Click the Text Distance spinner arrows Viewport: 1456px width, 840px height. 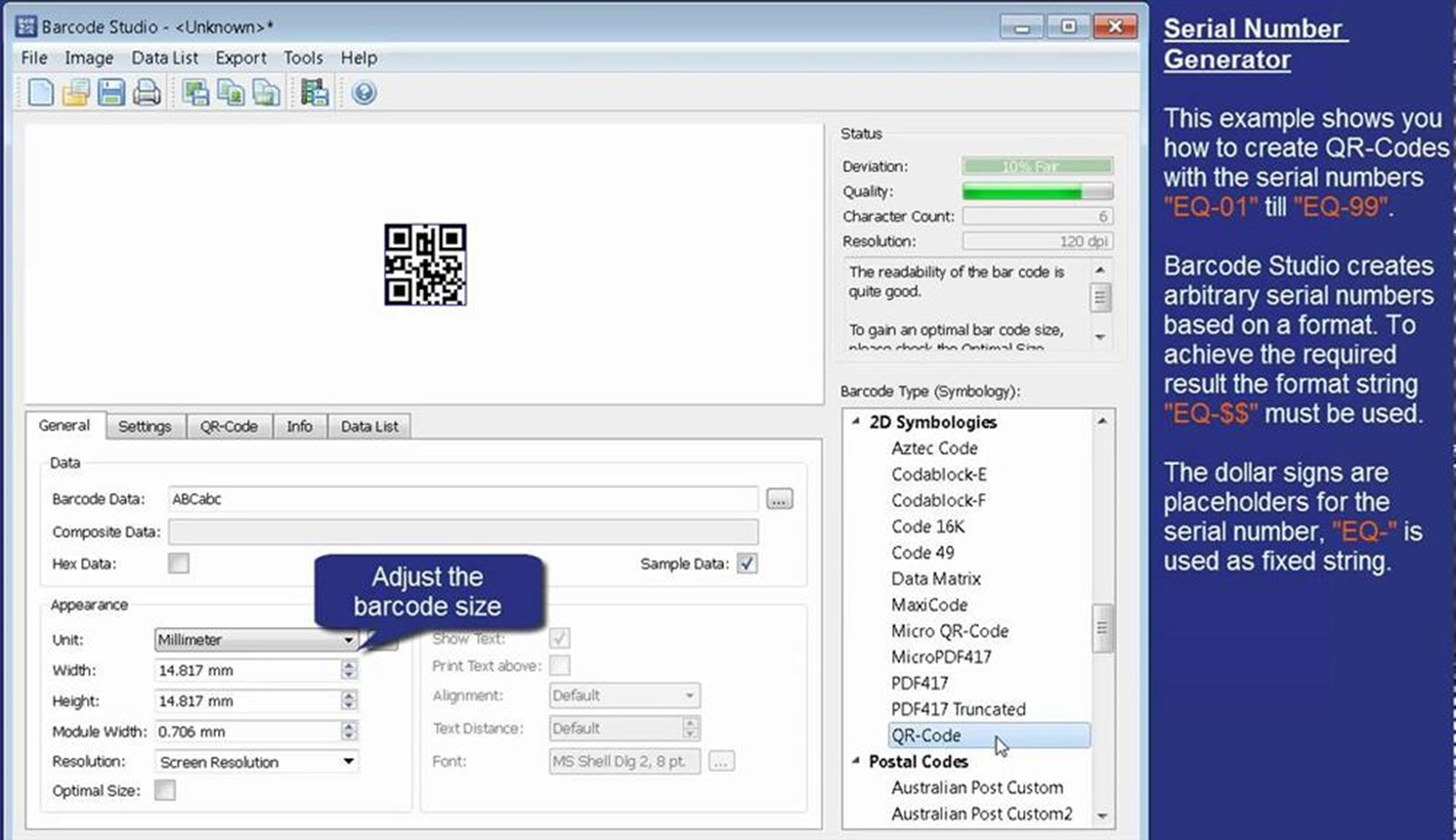coord(690,728)
